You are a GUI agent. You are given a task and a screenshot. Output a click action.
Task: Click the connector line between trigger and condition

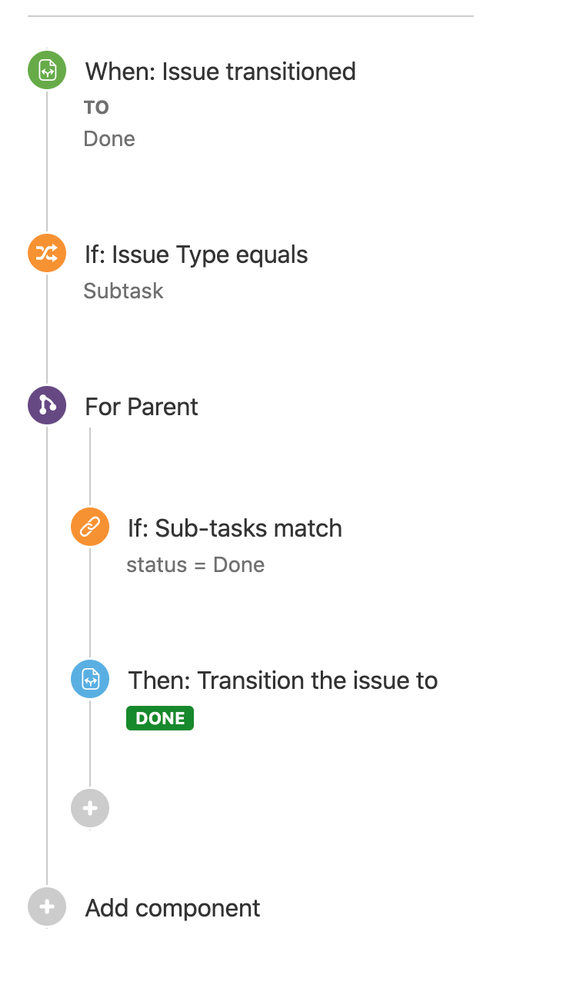tap(46, 162)
